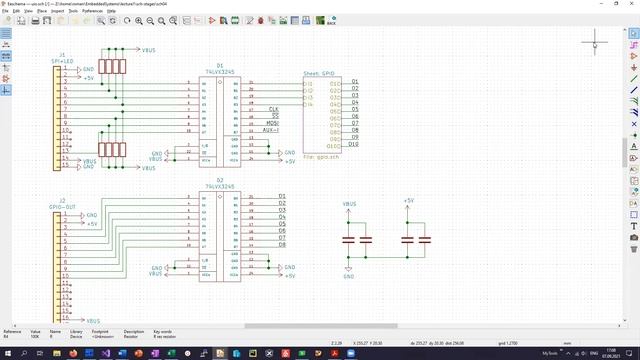Select the Wire to bus entry tool

pyautogui.click(x=634, y=101)
